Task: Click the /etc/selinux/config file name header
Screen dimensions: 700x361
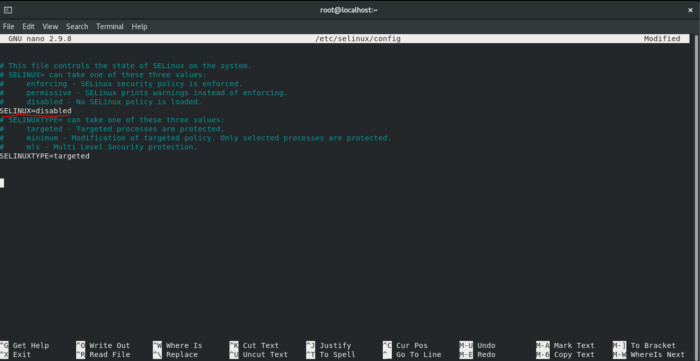Action: pyautogui.click(x=358, y=39)
